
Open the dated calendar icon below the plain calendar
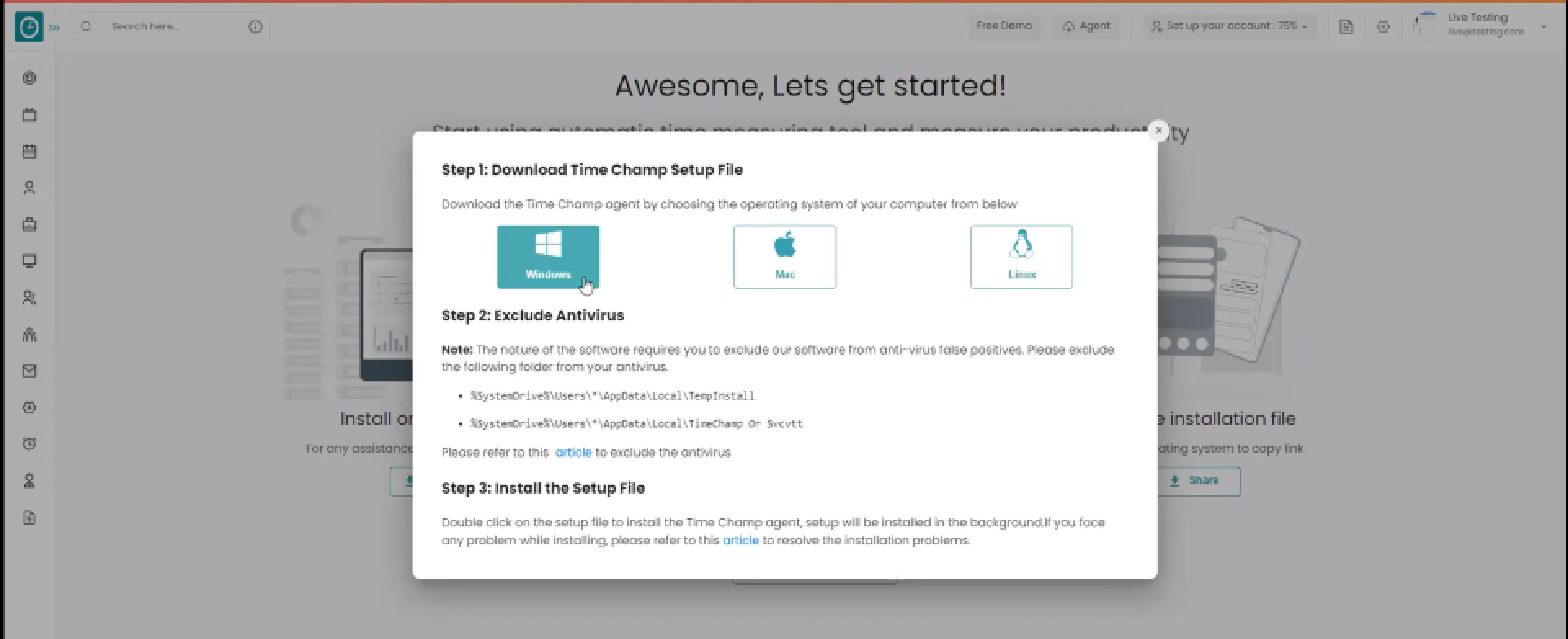point(29,151)
